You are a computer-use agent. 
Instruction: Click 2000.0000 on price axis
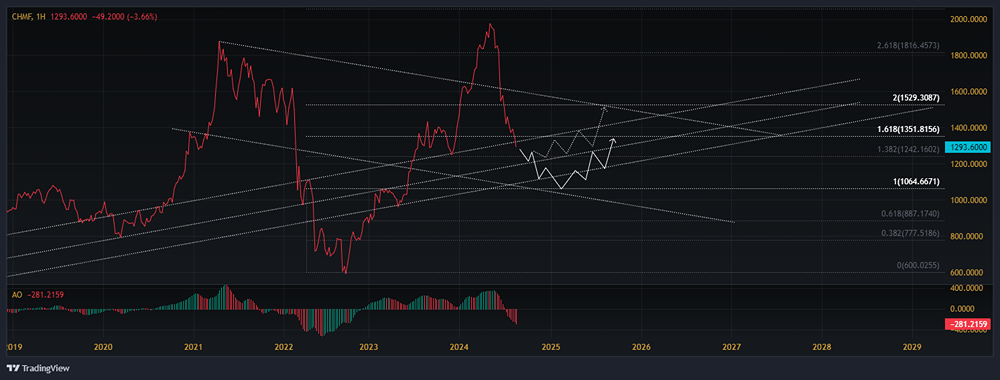tap(968, 19)
